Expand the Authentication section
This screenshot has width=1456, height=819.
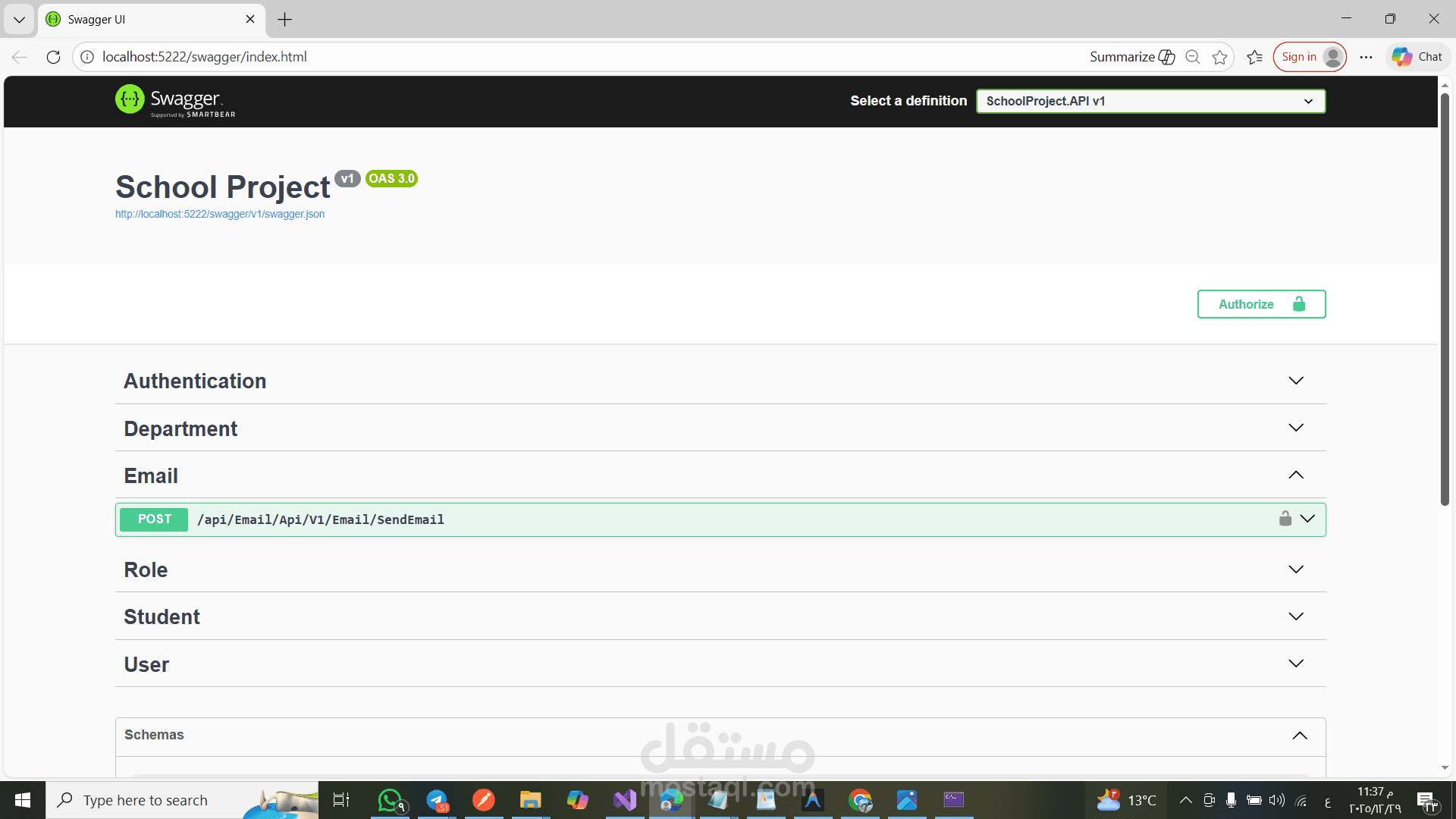[x=720, y=381]
